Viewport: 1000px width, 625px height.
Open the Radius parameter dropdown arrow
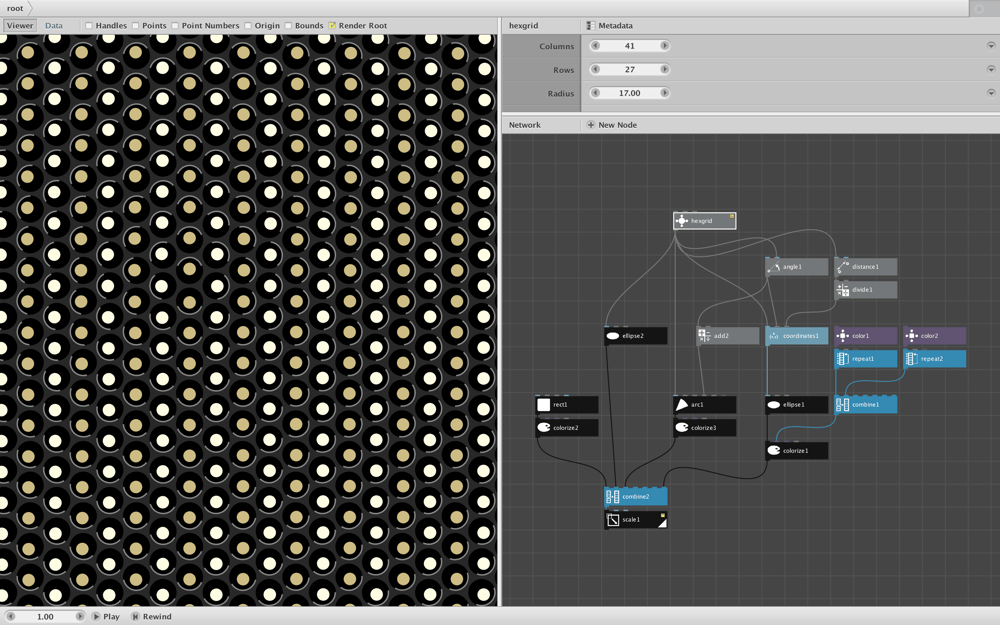pyautogui.click(x=990, y=93)
